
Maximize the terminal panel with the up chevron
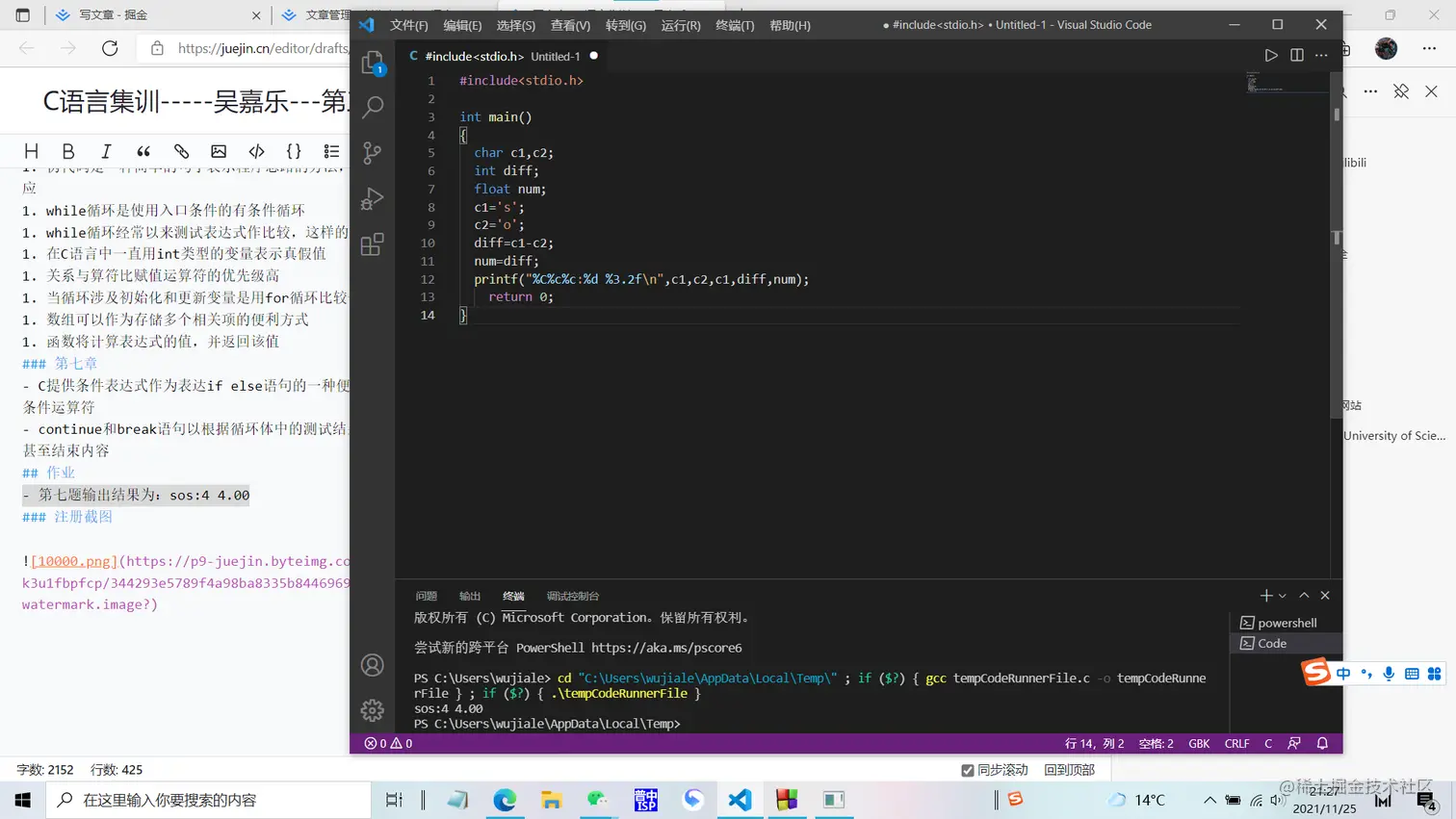pos(1304,596)
